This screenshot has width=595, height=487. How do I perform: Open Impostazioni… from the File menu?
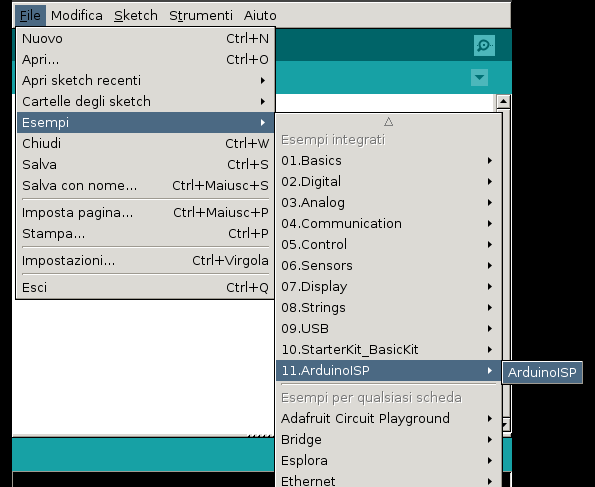click(x=145, y=261)
